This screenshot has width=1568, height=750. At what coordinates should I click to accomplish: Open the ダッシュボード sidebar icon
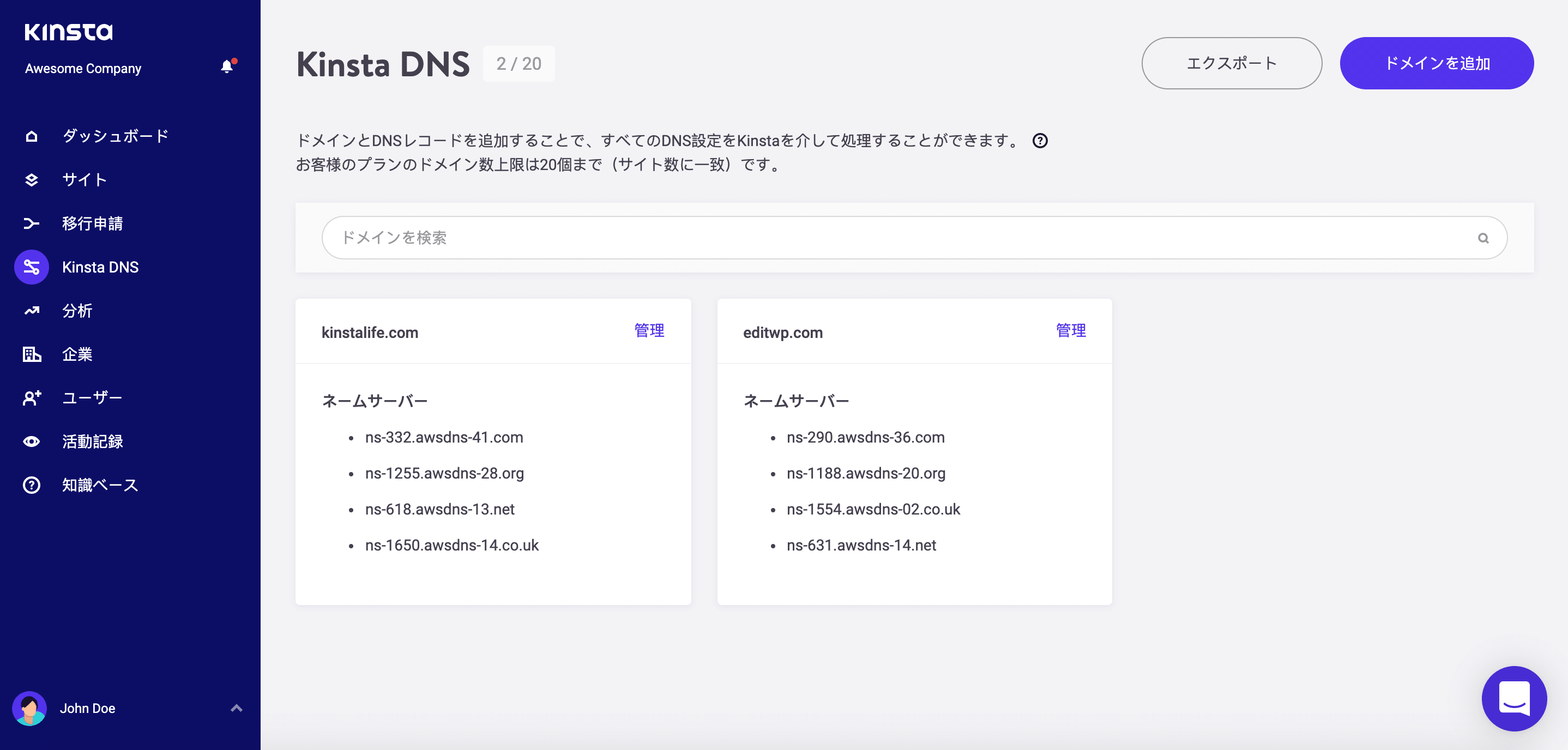point(31,136)
